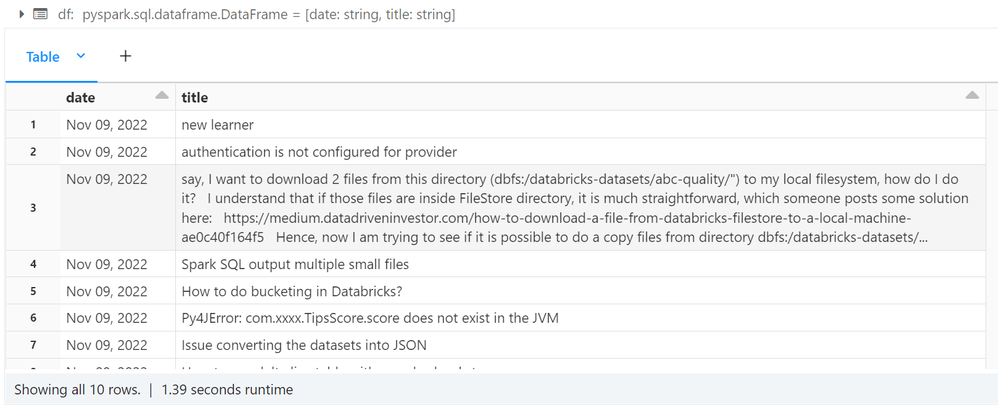Sort by the title column arrow icon

click(x=971, y=96)
